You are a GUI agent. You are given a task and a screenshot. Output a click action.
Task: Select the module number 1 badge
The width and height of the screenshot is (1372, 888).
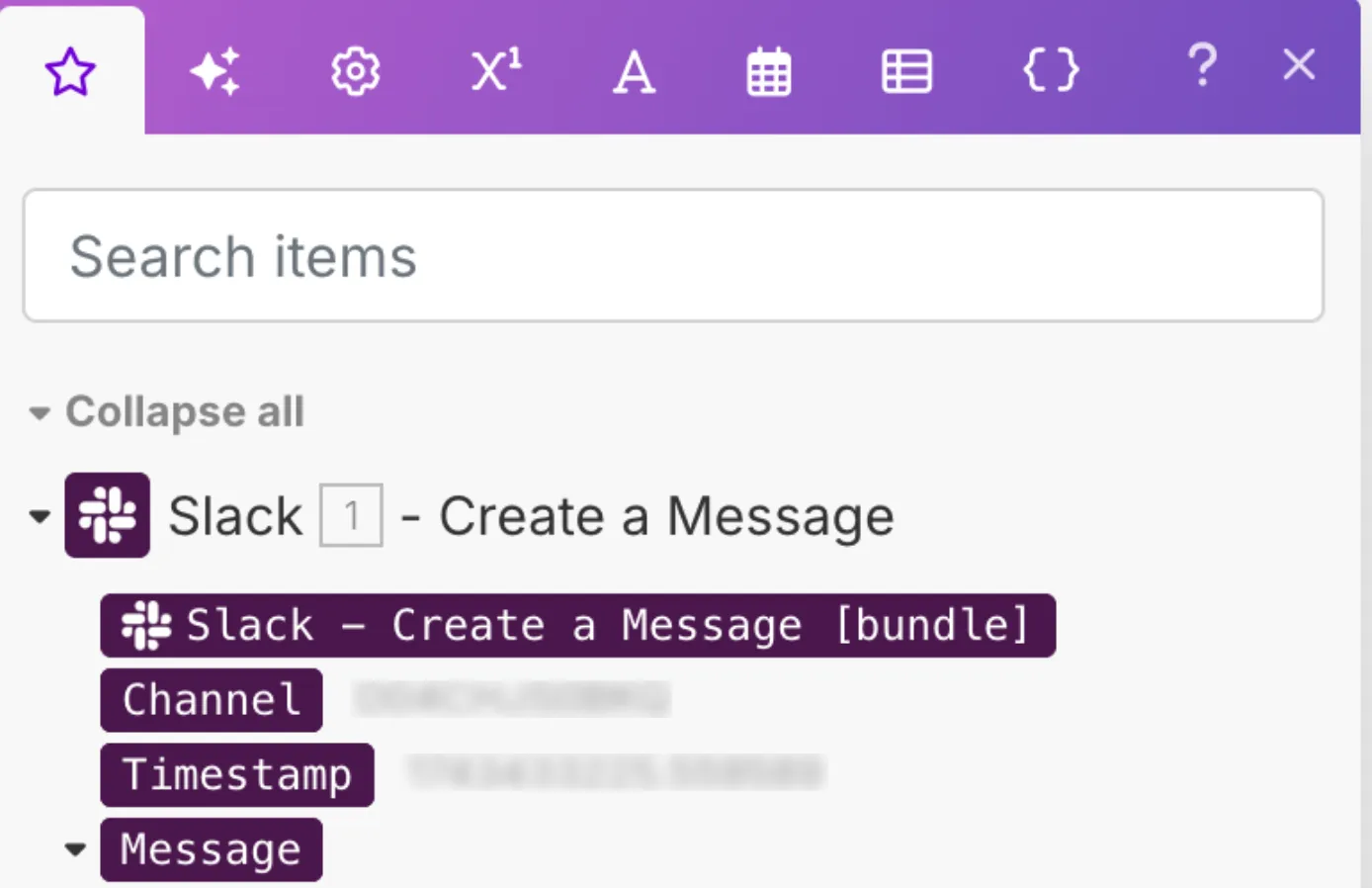click(x=351, y=515)
